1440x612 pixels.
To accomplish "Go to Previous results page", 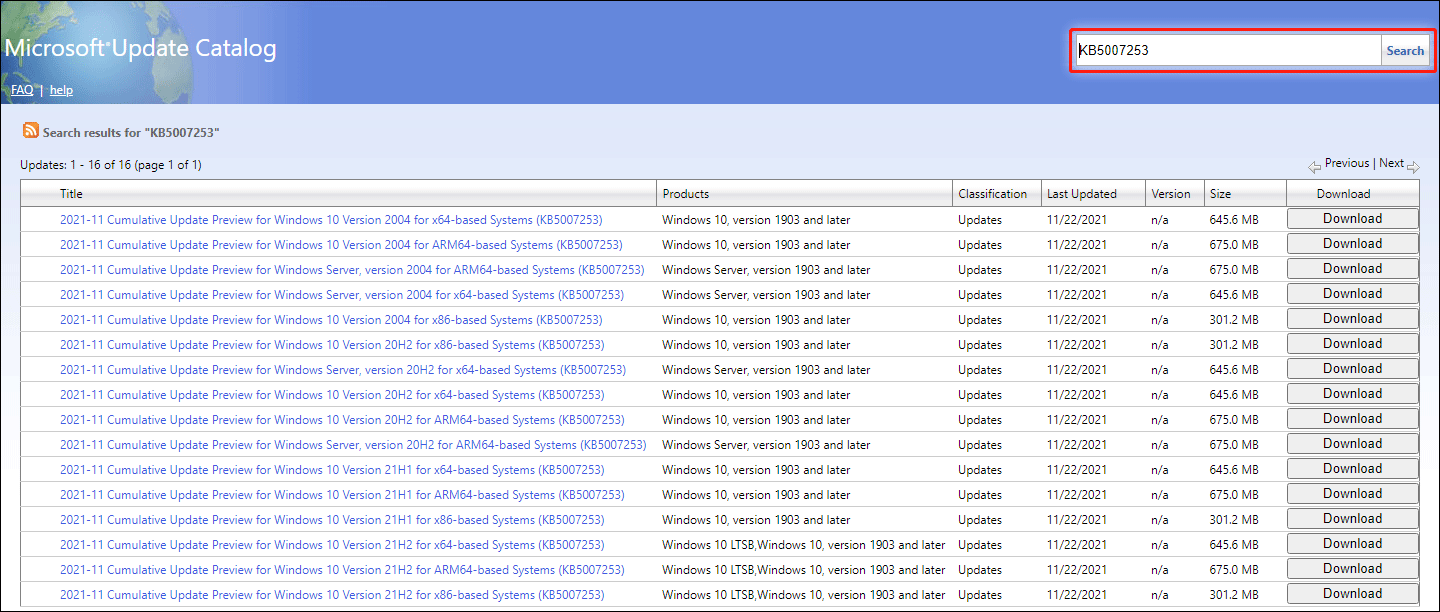I will [1347, 163].
